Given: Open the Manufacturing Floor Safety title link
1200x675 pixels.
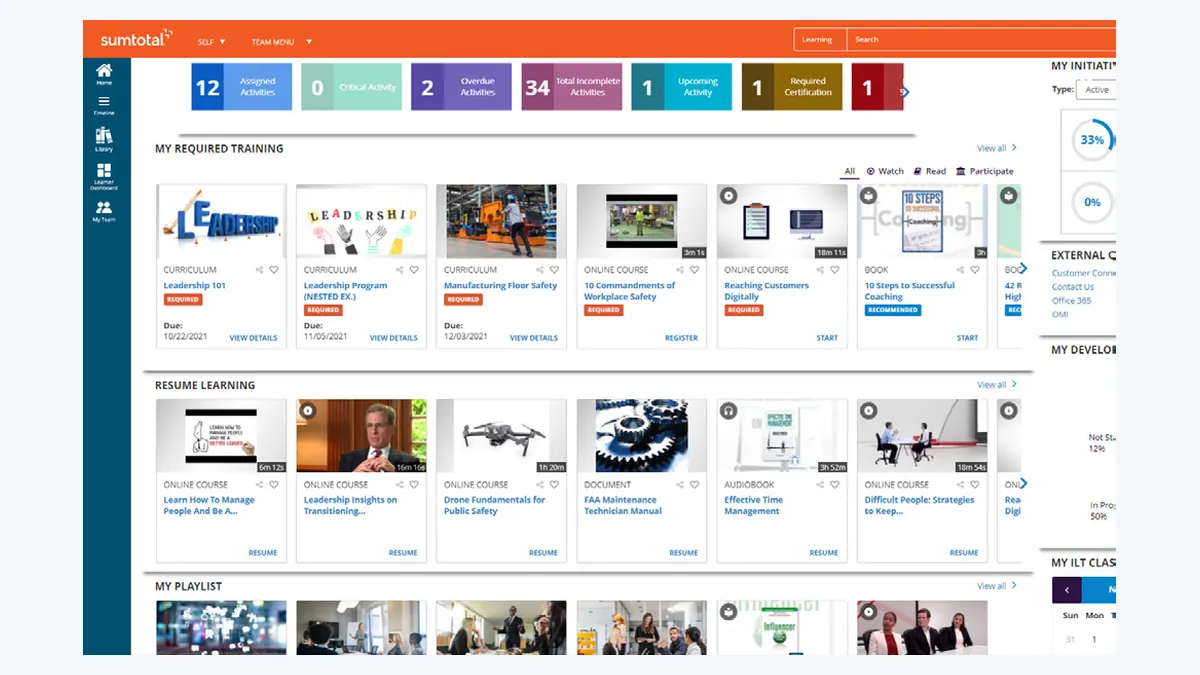Looking at the screenshot, I should click(x=500, y=285).
